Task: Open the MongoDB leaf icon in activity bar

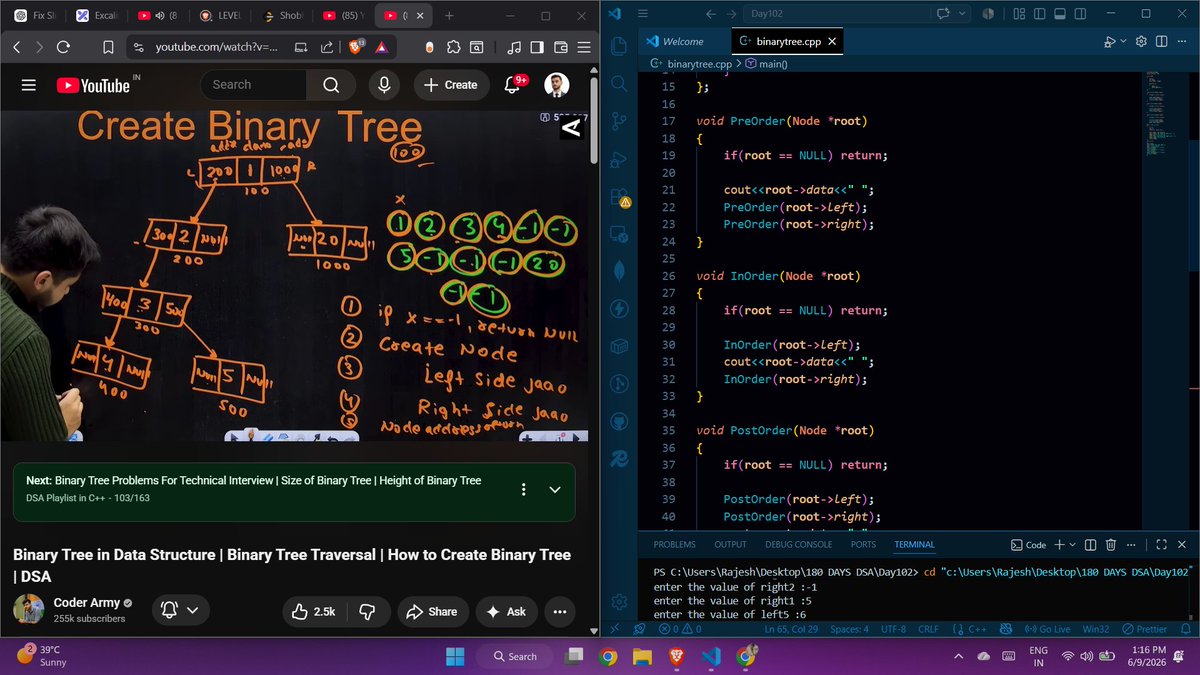Action: pyautogui.click(x=619, y=270)
